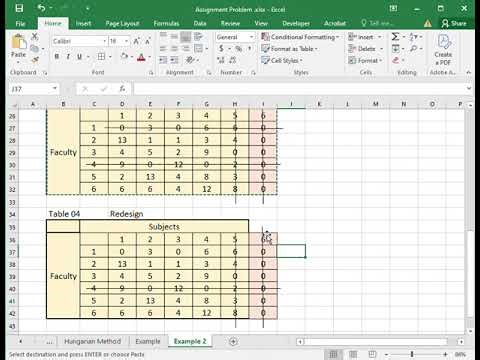Click the New Sheet plus icon

click(x=233, y=341)
